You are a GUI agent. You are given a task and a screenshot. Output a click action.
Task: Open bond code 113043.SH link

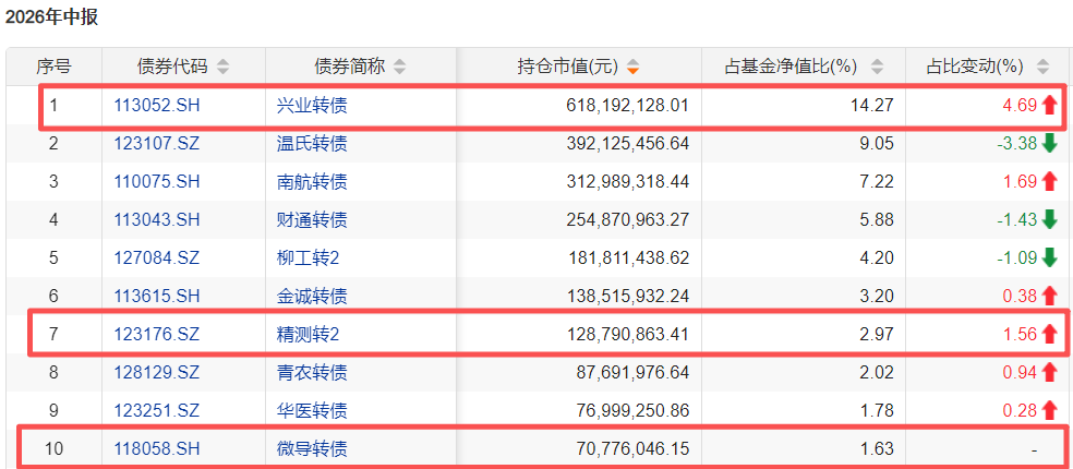157,220
